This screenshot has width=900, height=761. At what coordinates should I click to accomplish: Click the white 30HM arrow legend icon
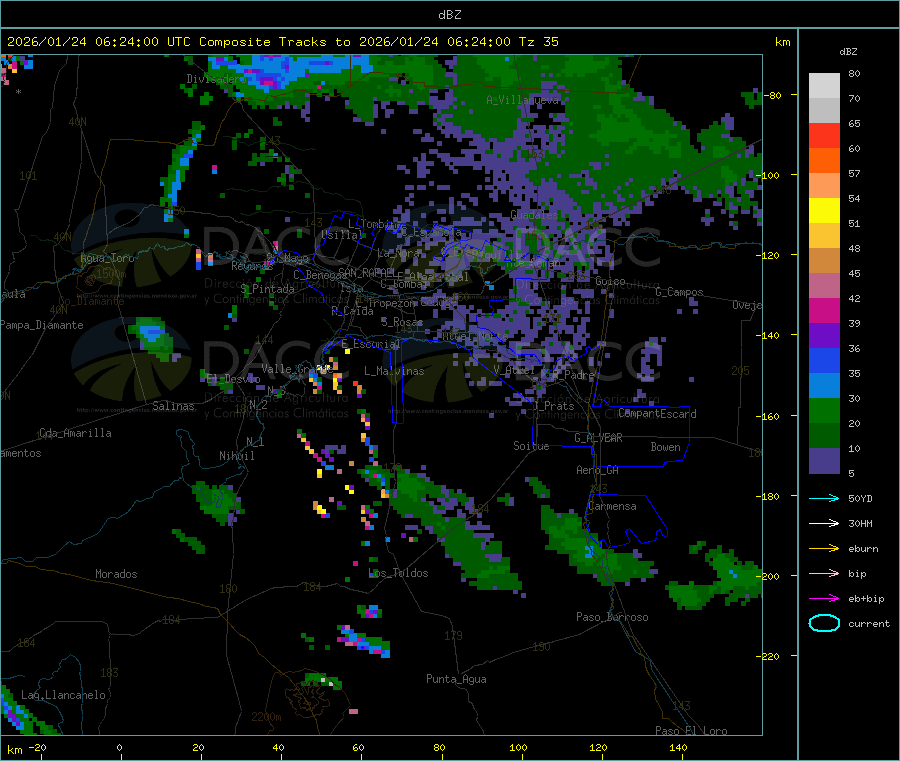click(x=824, y=523)
